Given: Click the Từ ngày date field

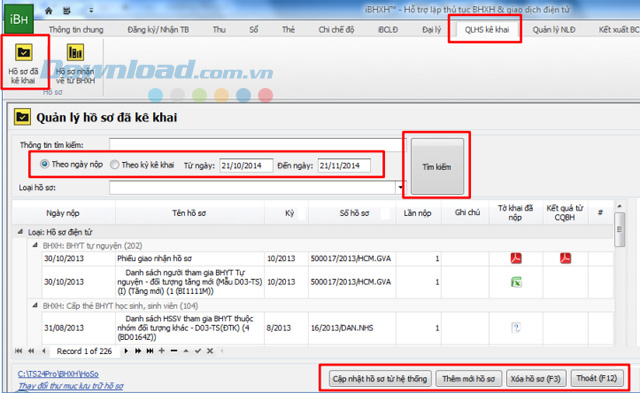Looking at the screenshot, I should tap(246, 165).
